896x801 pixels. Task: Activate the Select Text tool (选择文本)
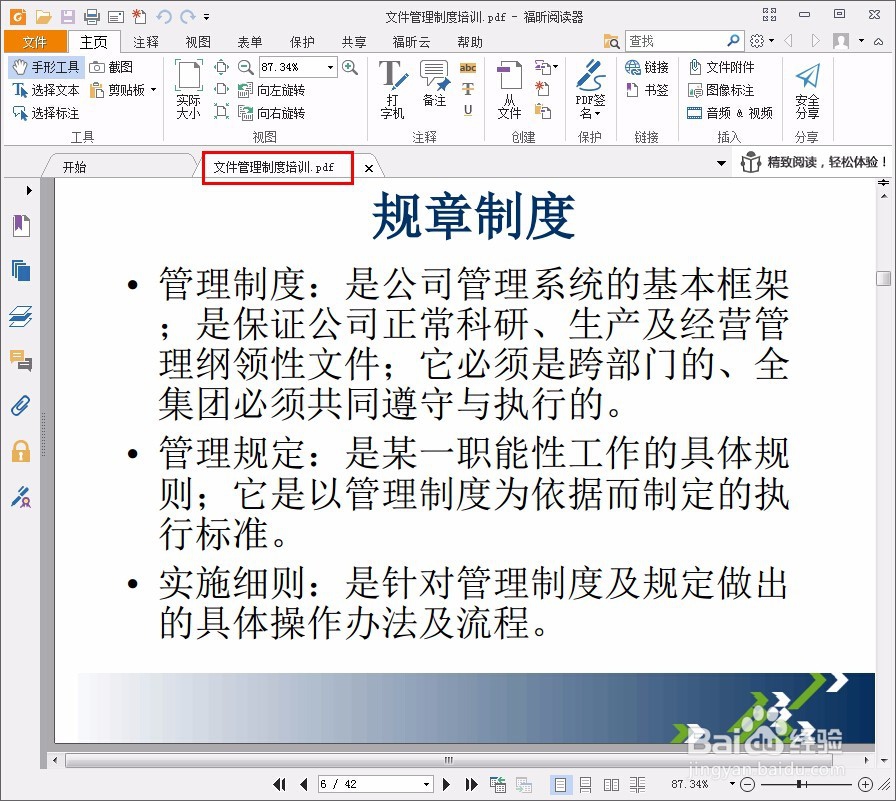pos(46,90)
